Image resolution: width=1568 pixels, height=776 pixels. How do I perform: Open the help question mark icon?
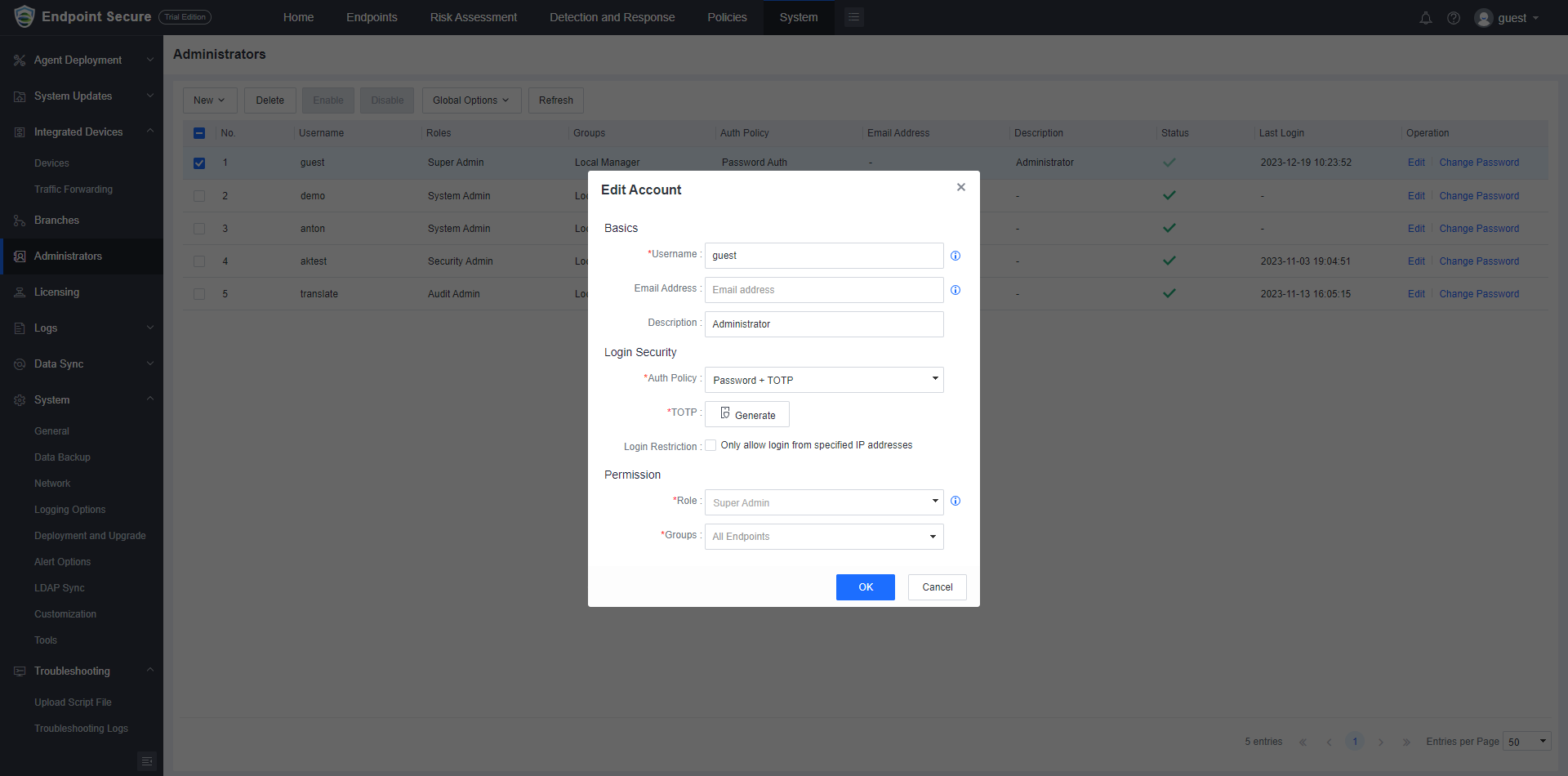pyautogui.click(x=1454, y=18)
